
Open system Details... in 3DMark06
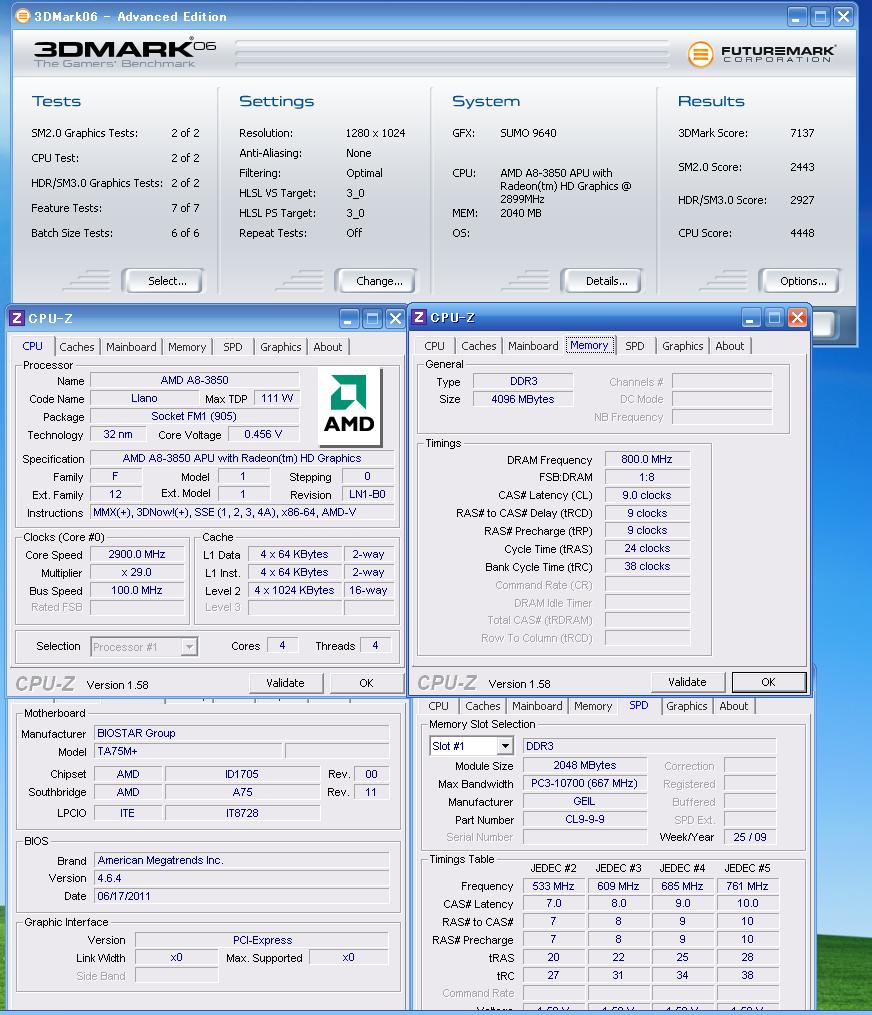(606, 281)
